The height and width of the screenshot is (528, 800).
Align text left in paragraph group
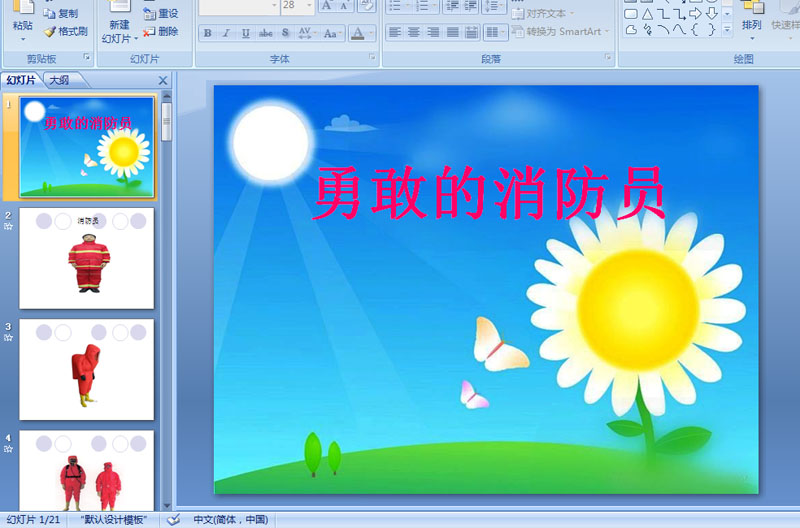pos(394,33)
